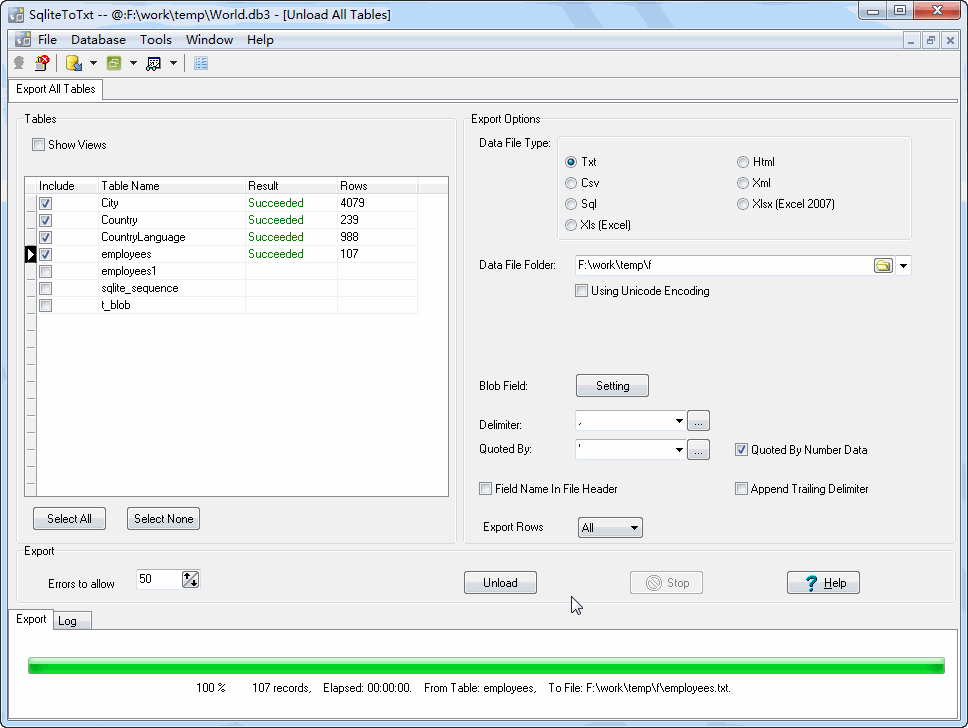Enable Field Name In File Header
The width and height of the screenshot is (968, 728).
(486, 489)
